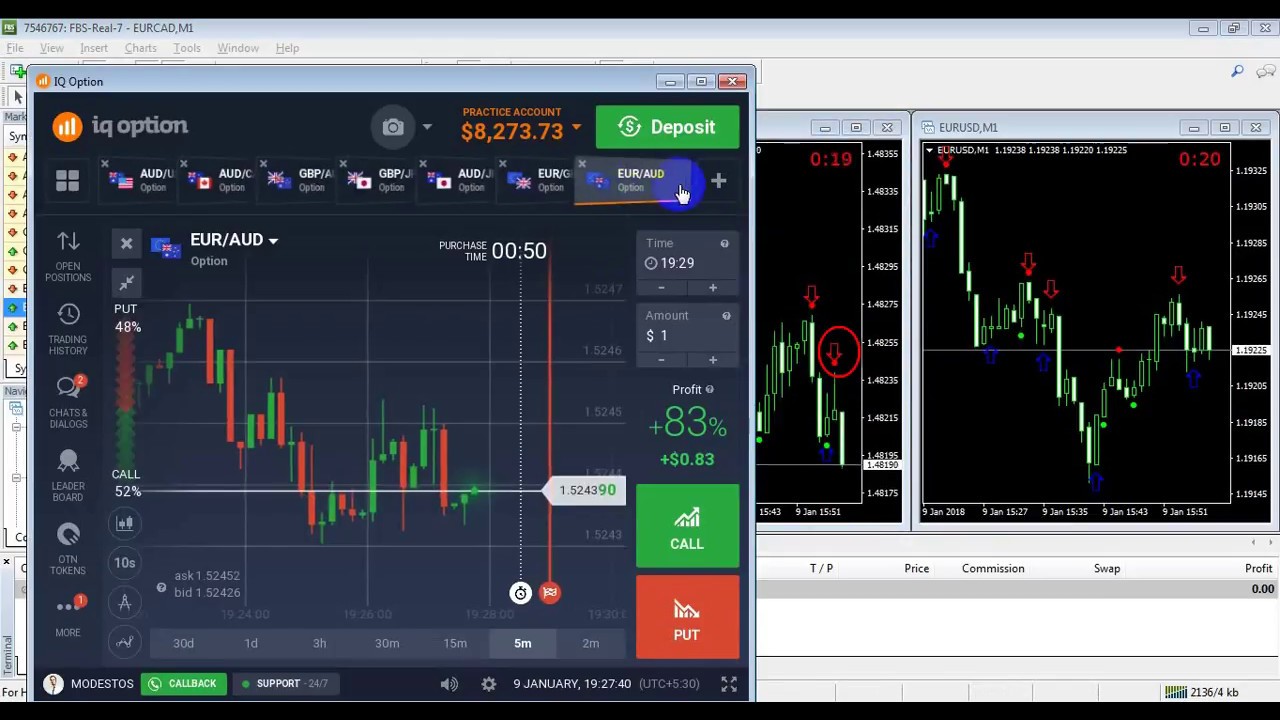The height and width of the screenshot is (720, 1280).
Task: Open Chats & Dialogs in sidebar
Action: [x=68, y=402]
